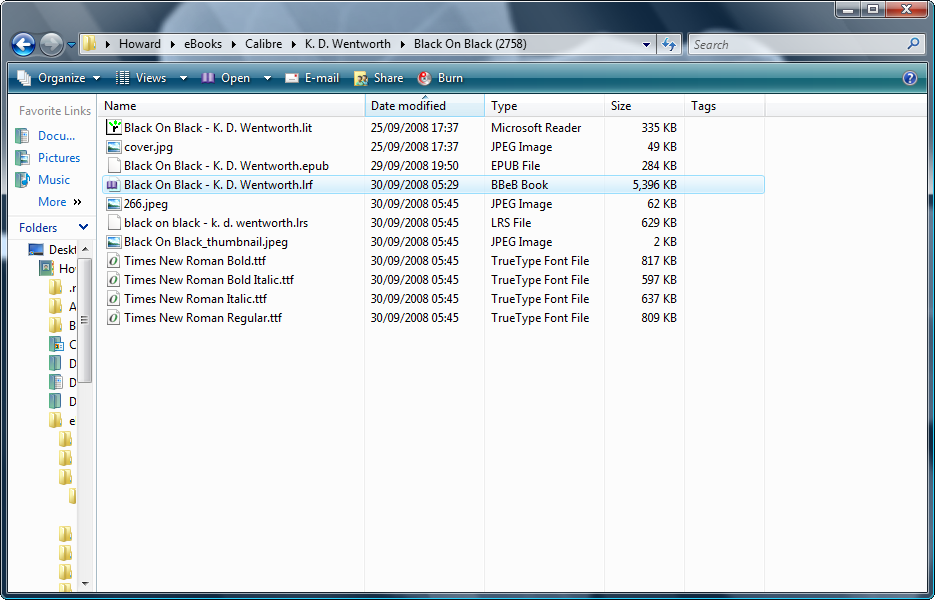Screen dimensions: 935x600
Task: Select cover.jpg image icon
Action: [114, 147]
